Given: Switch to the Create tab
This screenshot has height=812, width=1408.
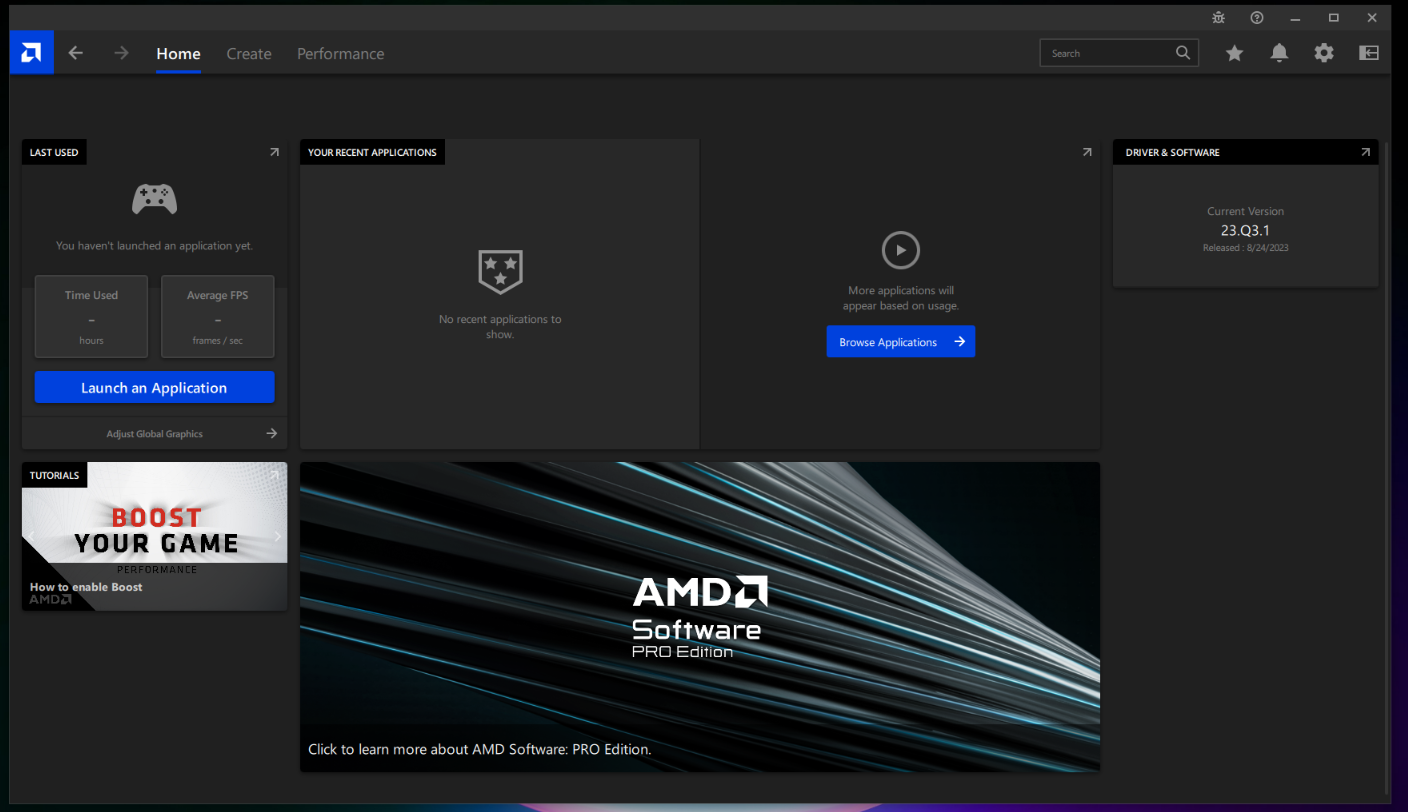Looking at the screenshot, I should pos(249,54).
